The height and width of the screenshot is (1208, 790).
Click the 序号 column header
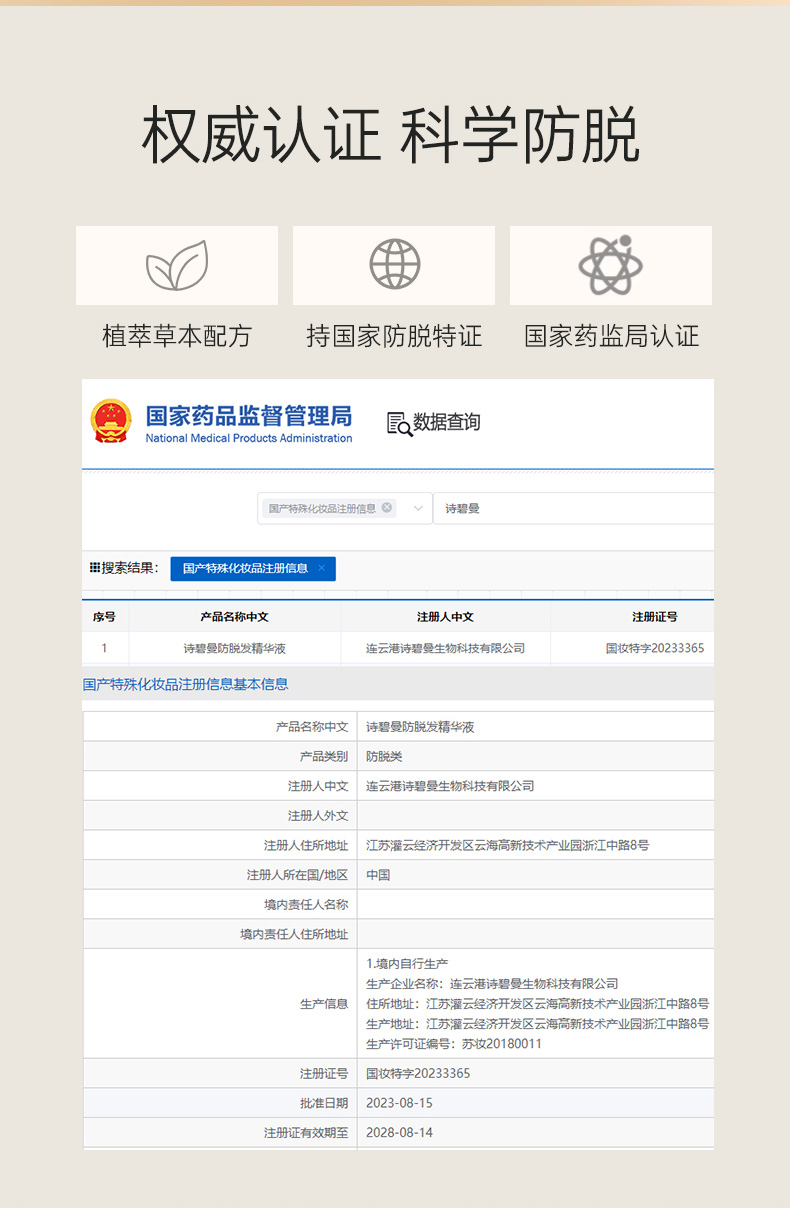104,617
